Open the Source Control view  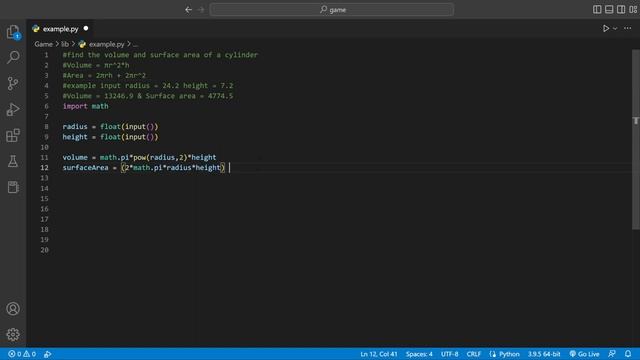coord(13,83)
